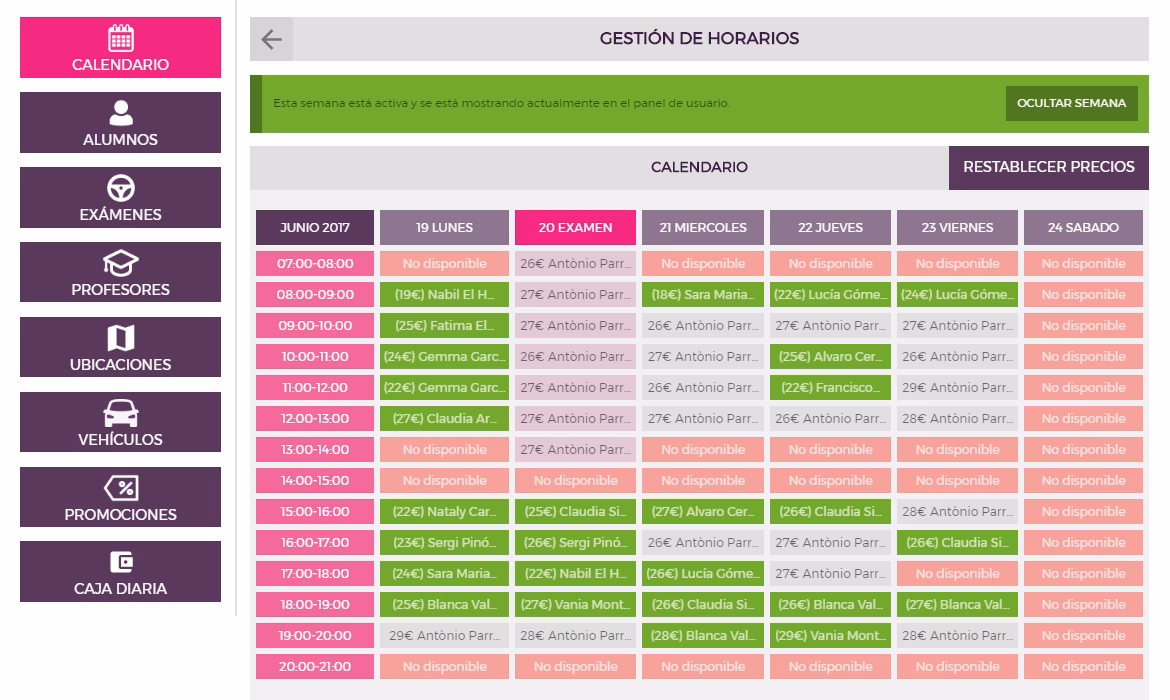Click the back arrow in the header
The width and height of the screenshot is (1170, 700).
[x=269, y=38]
